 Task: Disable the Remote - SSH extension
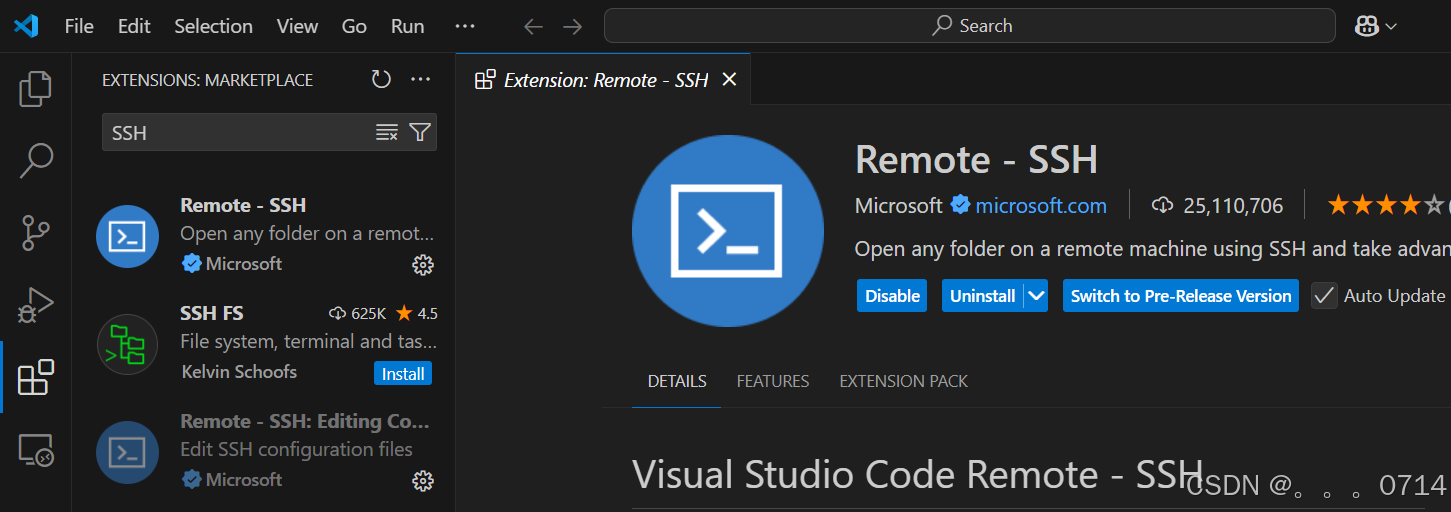click(x=892, y=296)
